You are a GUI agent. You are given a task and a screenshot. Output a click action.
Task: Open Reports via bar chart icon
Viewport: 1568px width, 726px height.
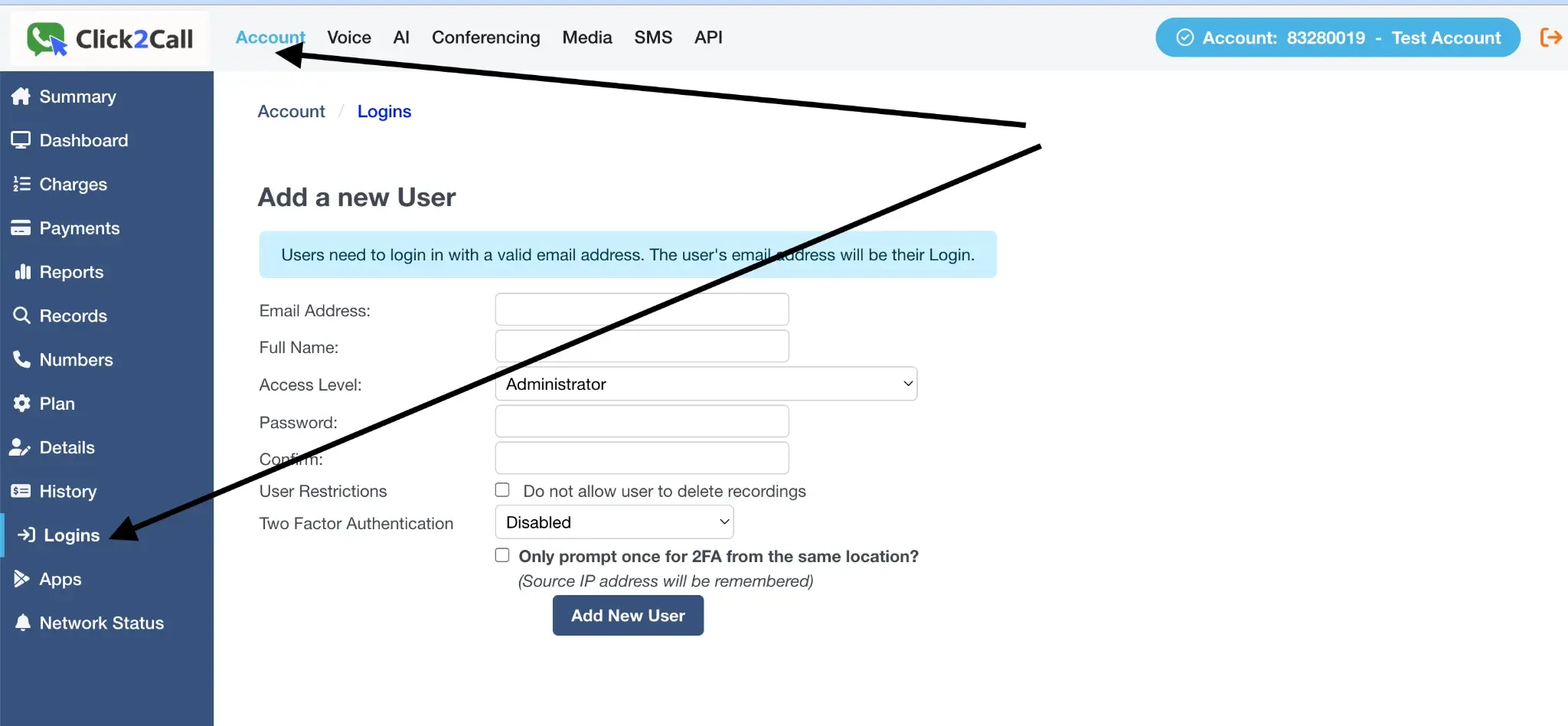coord(21,272)
